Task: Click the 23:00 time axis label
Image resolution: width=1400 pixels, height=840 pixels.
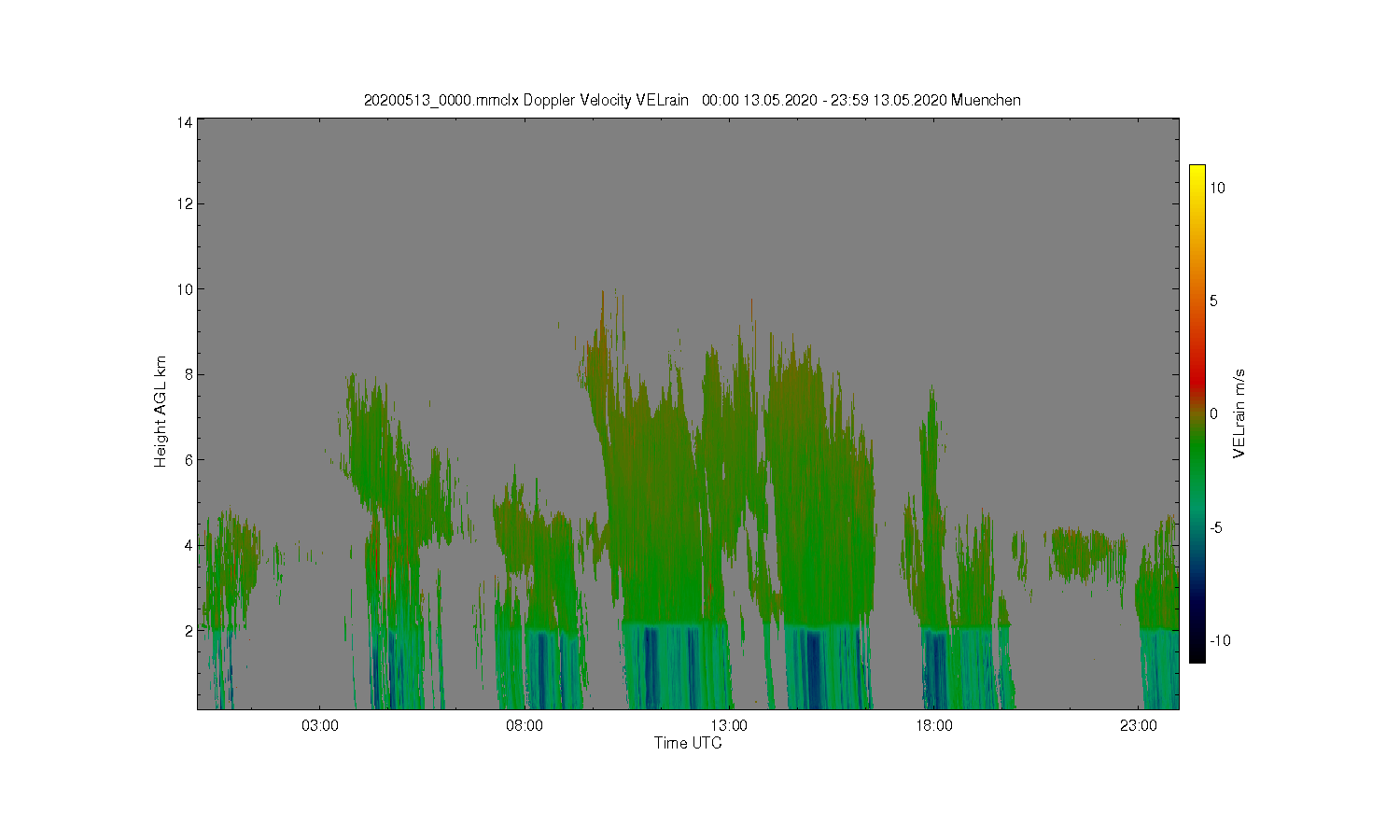Action: pos(1139,726)
